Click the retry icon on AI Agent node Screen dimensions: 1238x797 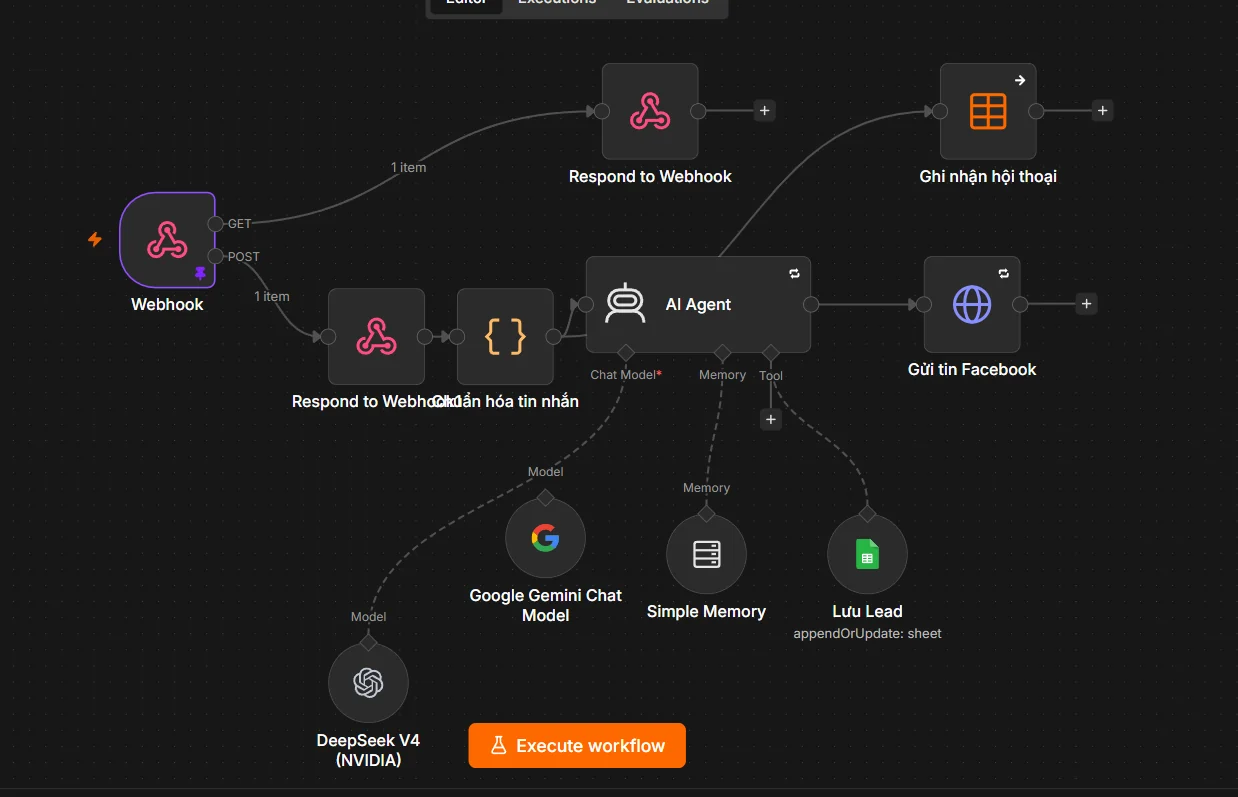(794, 273)
